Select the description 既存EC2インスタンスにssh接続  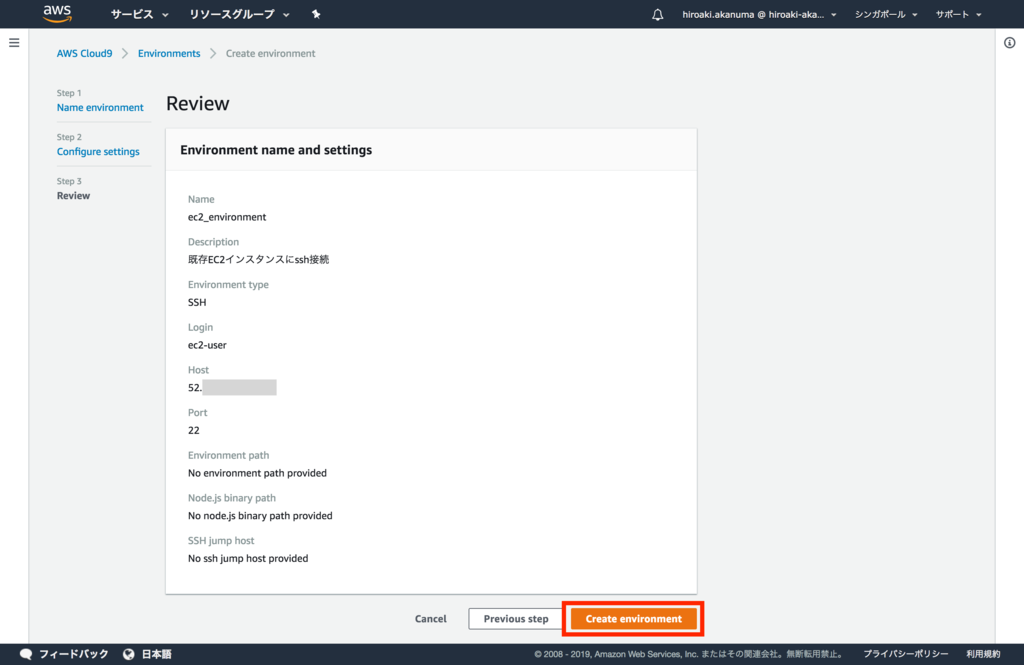click(259, 259)
